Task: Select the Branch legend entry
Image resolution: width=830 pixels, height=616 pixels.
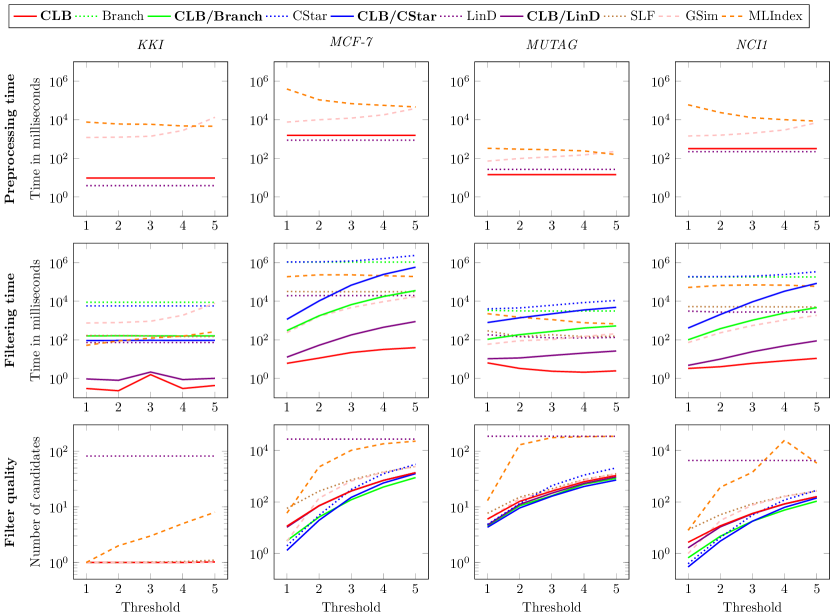Action: (x=122, y=17)
